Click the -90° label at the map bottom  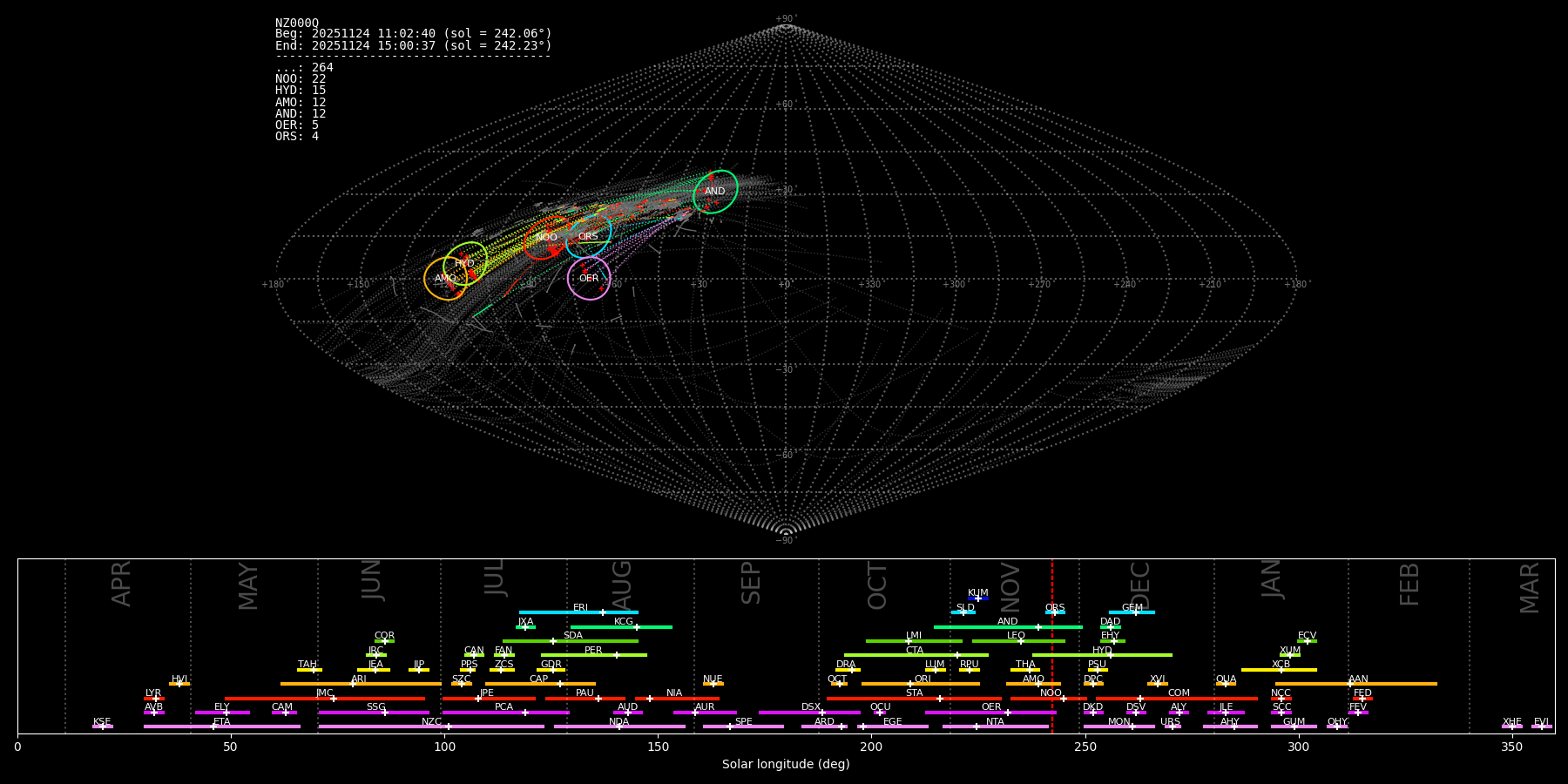click(x=786, y=540)
